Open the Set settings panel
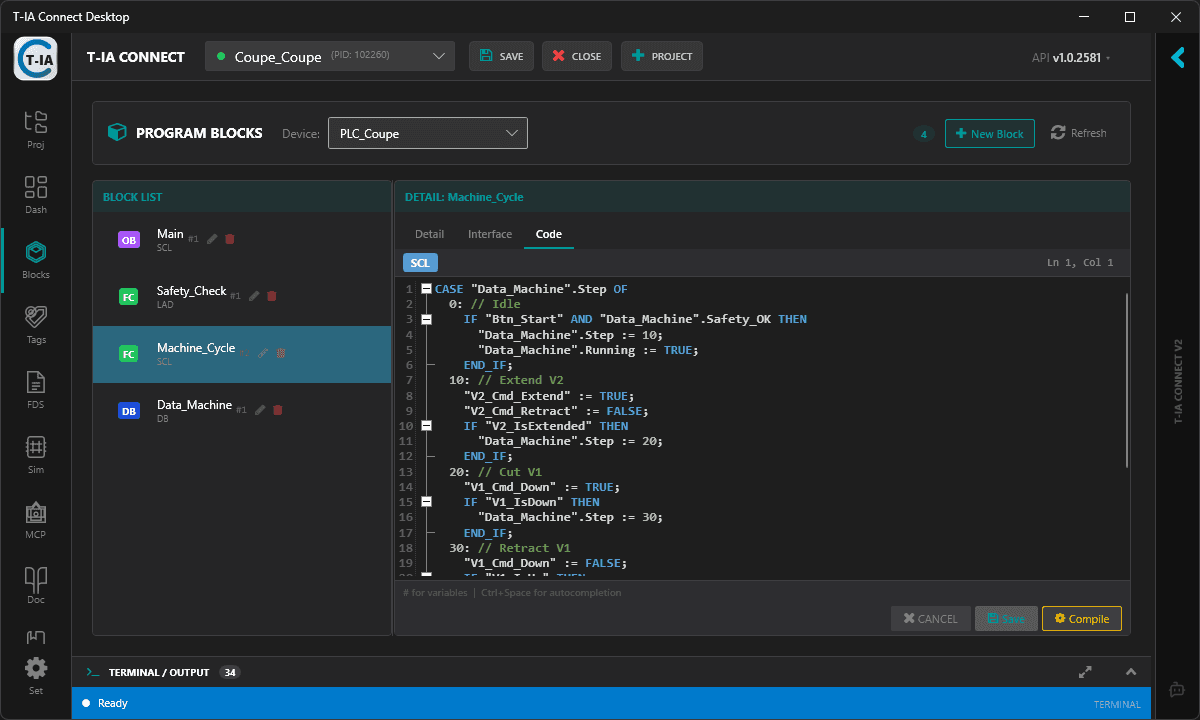1200x720 pixels. click(x=35, y=670)
